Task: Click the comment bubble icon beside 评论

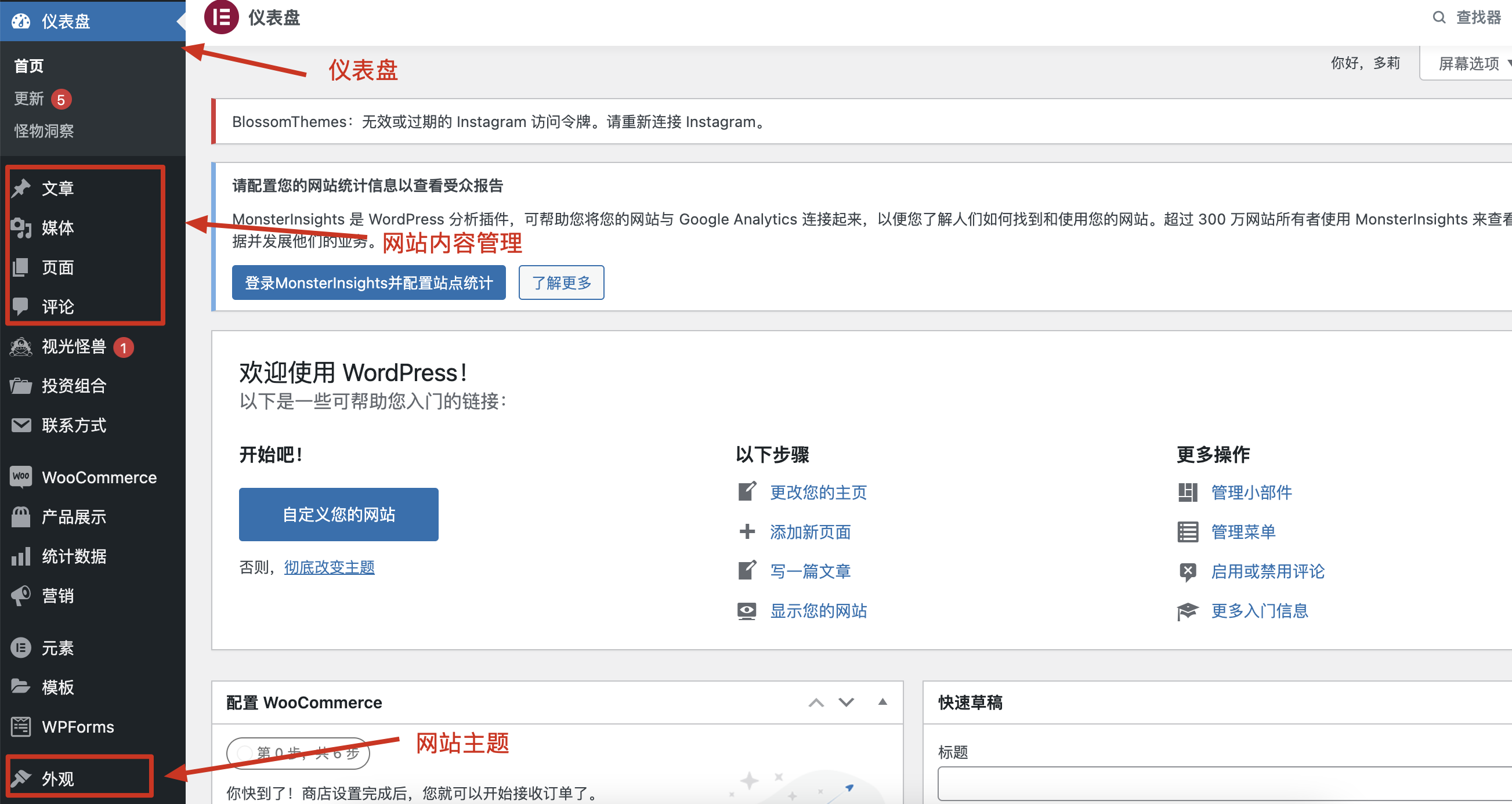Action: pyautogui.click(x=21, y=307)
